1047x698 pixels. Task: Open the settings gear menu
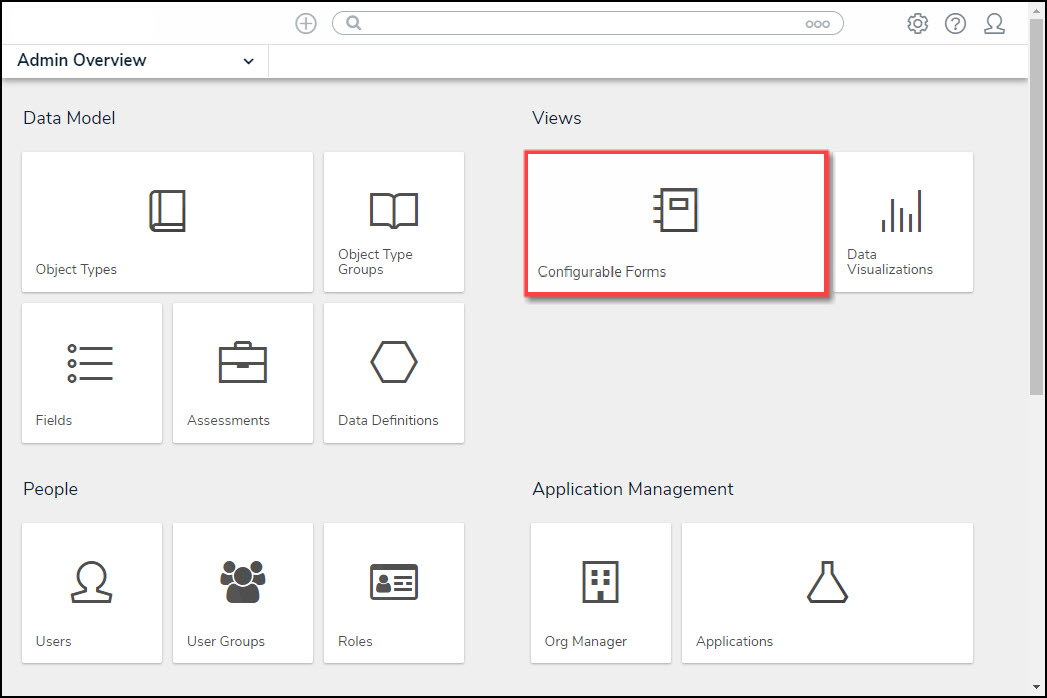(x=917, y=23)
